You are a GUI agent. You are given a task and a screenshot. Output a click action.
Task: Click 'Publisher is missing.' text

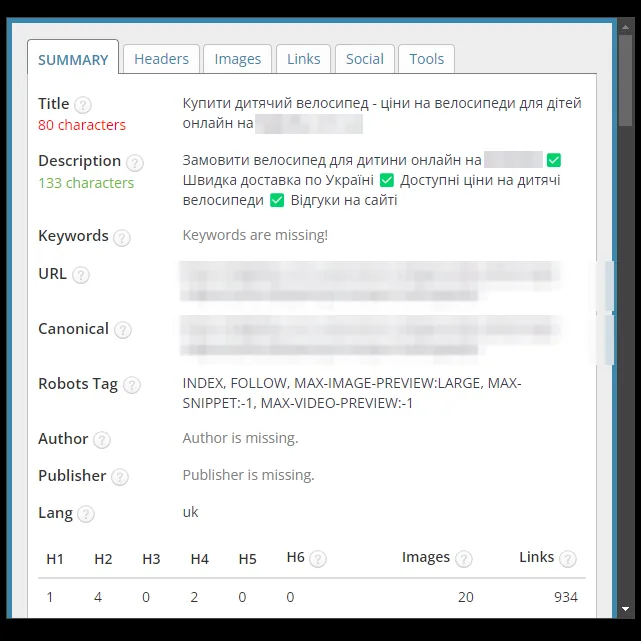pyautogui.click(x=249, y=475)
